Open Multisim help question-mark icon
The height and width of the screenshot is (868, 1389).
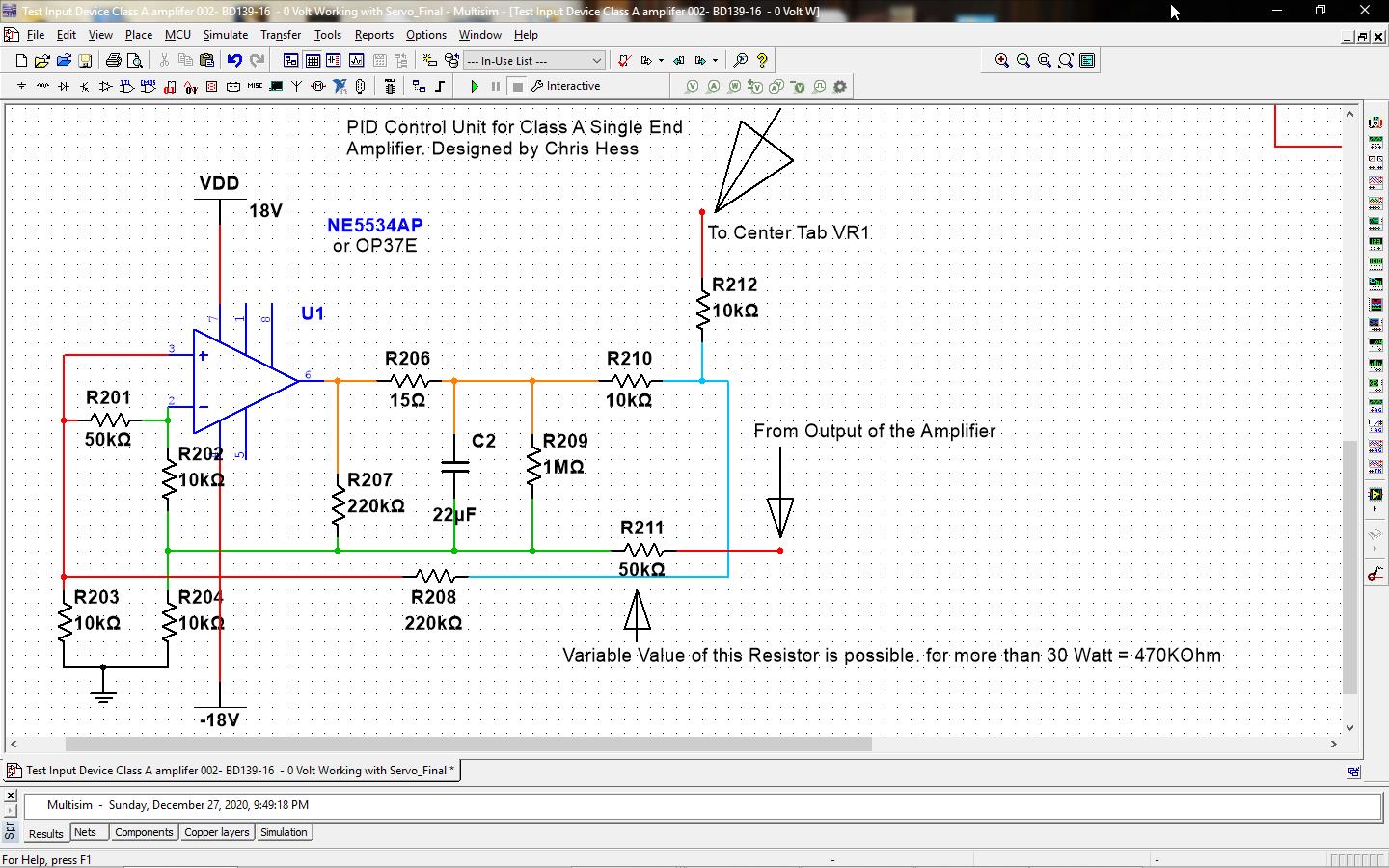(x=762, y=60)
